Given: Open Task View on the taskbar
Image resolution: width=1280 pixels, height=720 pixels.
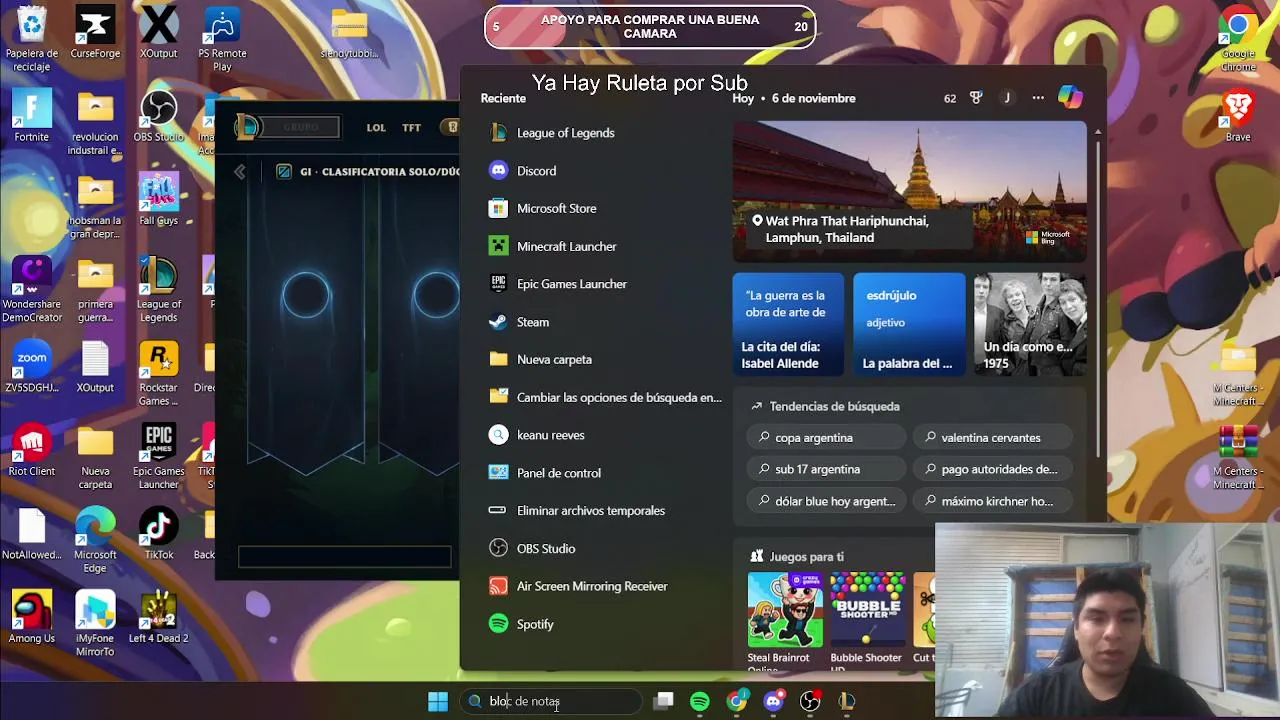Looking at the screenshot, I should (664, 702).
